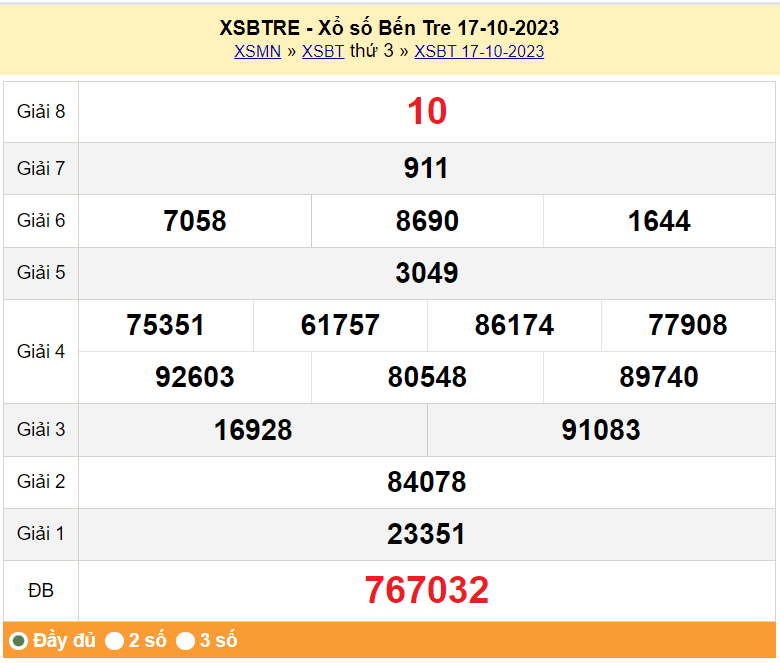Click the Giải 7 result 911
The width and height of the screenshot is (780, 663).
(427, 168)
